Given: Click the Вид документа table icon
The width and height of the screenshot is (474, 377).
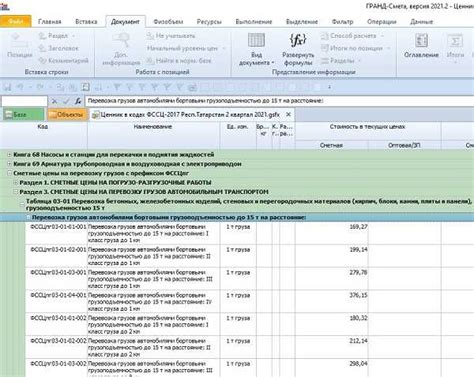Looking at the screenshot, I should (x=256, y=40).
